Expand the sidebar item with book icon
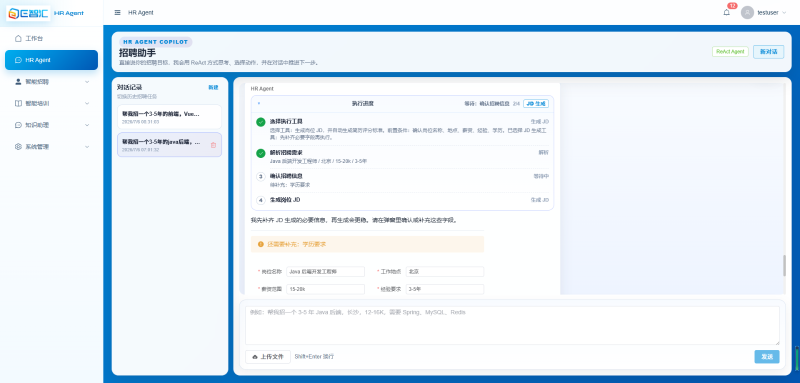This screenshot has height=383, width=800. pos(52,103)
